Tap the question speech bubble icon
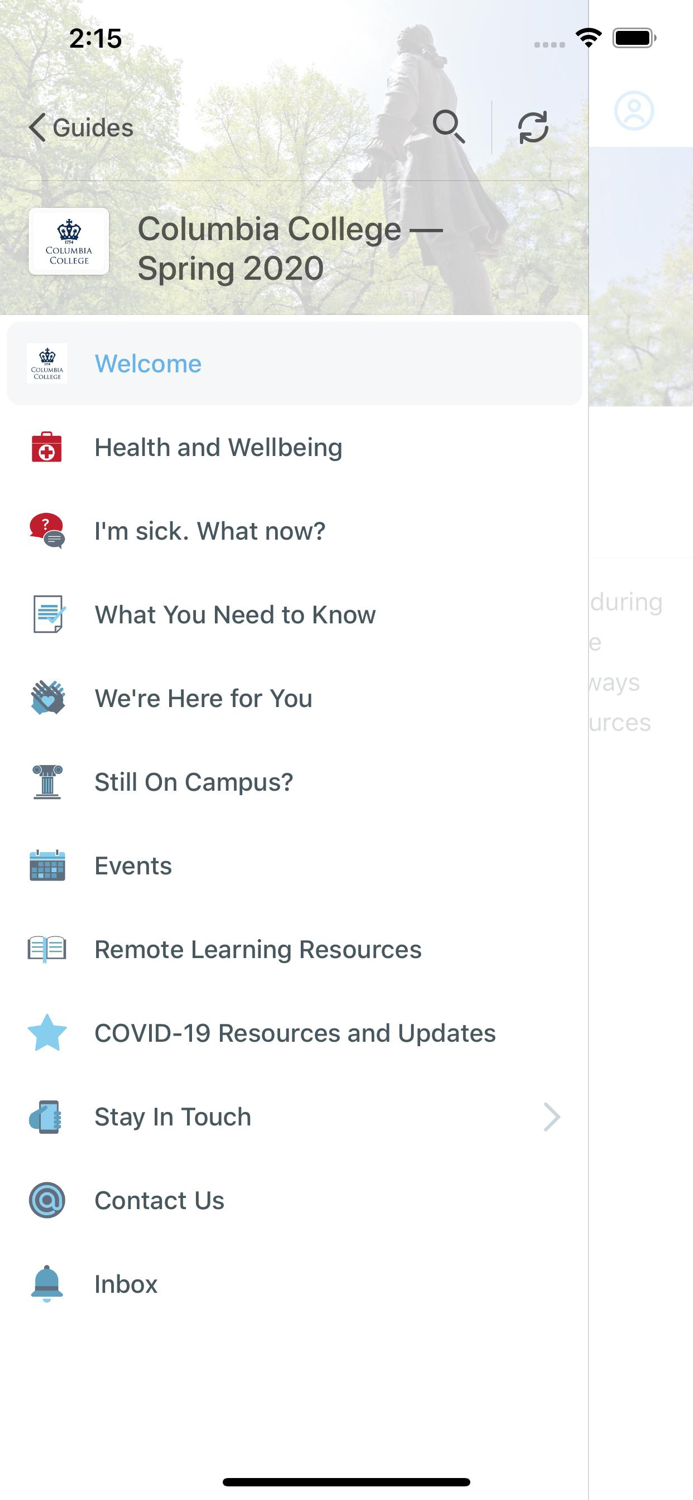The width and height of the screenshot is (693, 1500). click(47, 531)
